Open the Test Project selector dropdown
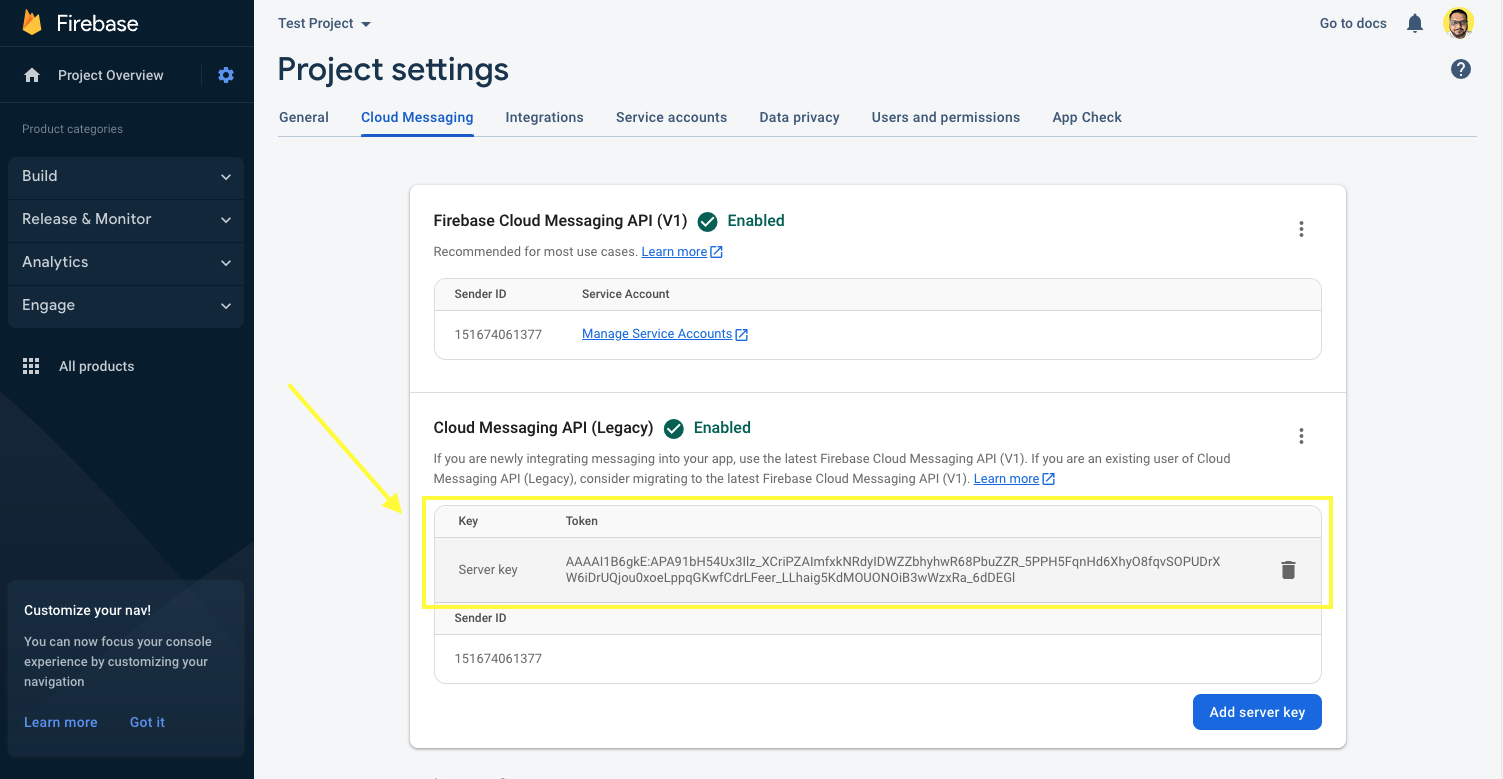Viewport: 1503px width, 779px height. point(324,23)
